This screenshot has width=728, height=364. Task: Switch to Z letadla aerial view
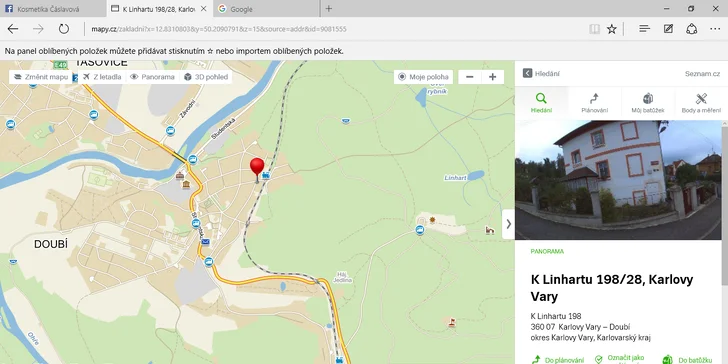[102, 77]
